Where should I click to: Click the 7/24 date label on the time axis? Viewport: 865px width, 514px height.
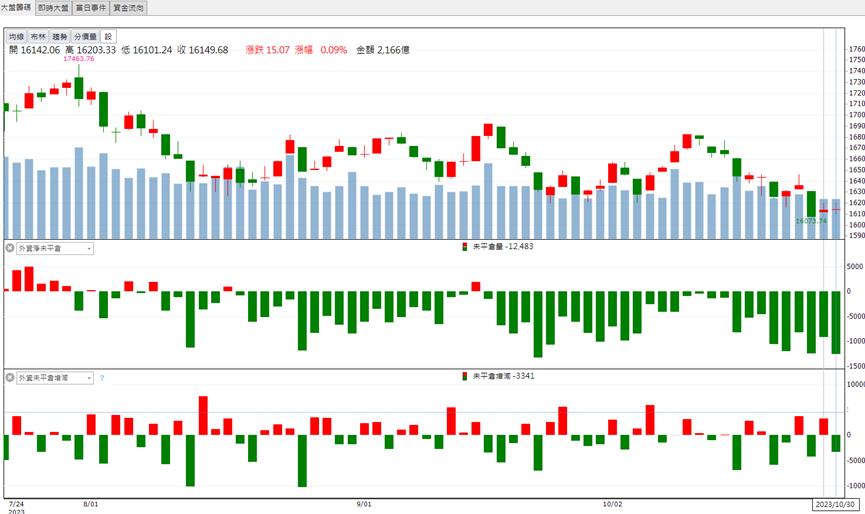[17, 504]
